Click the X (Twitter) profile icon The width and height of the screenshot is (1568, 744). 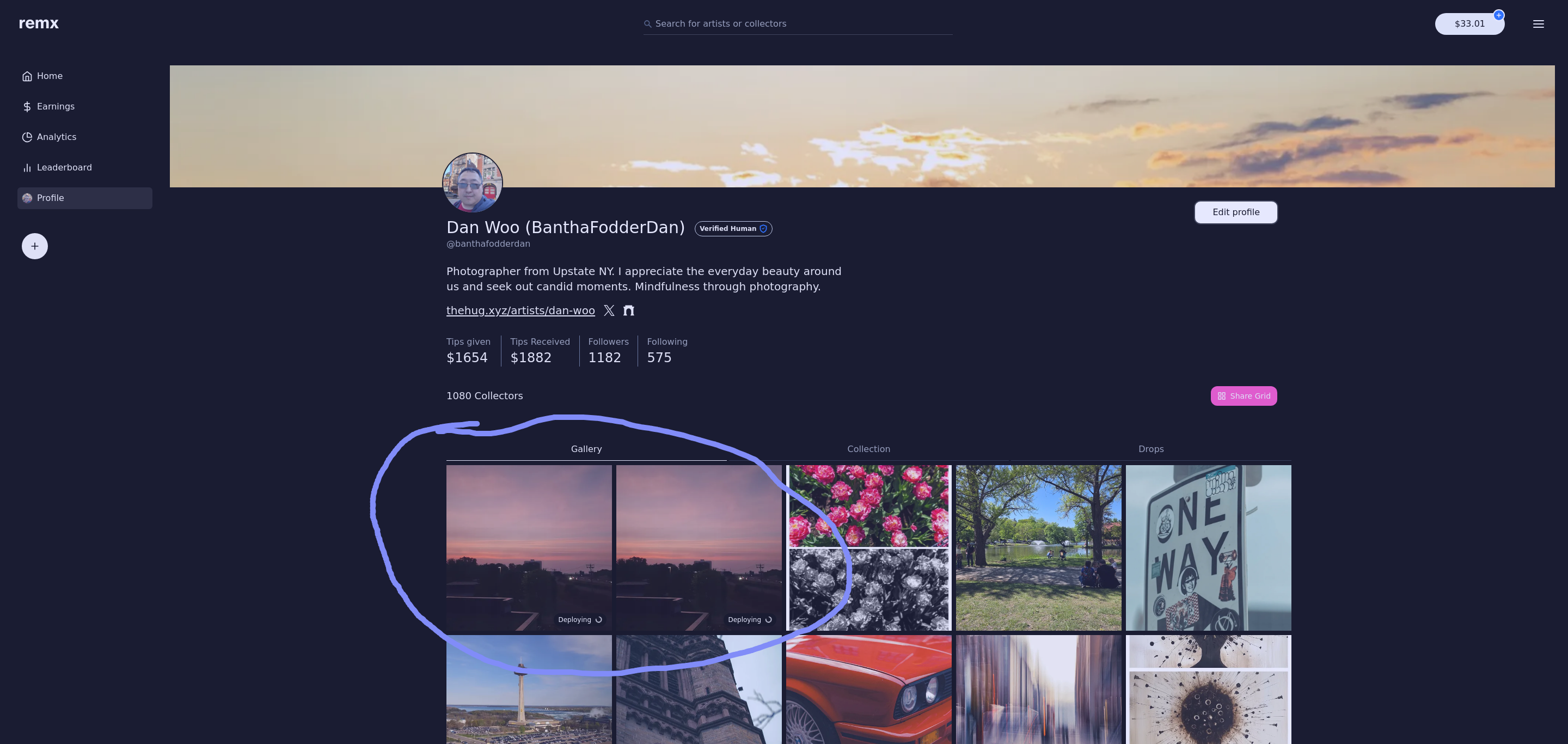click(609, 310)
